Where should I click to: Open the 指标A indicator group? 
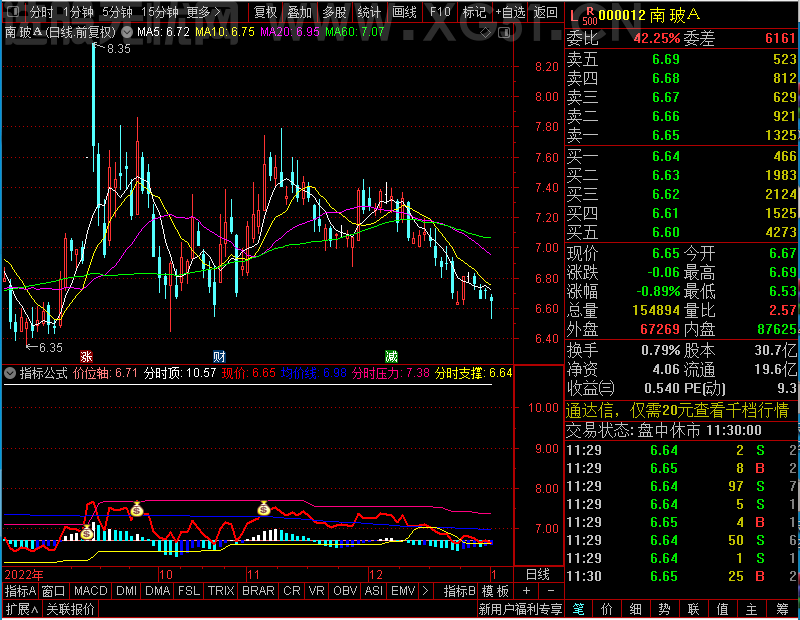(x=20, y=591)
